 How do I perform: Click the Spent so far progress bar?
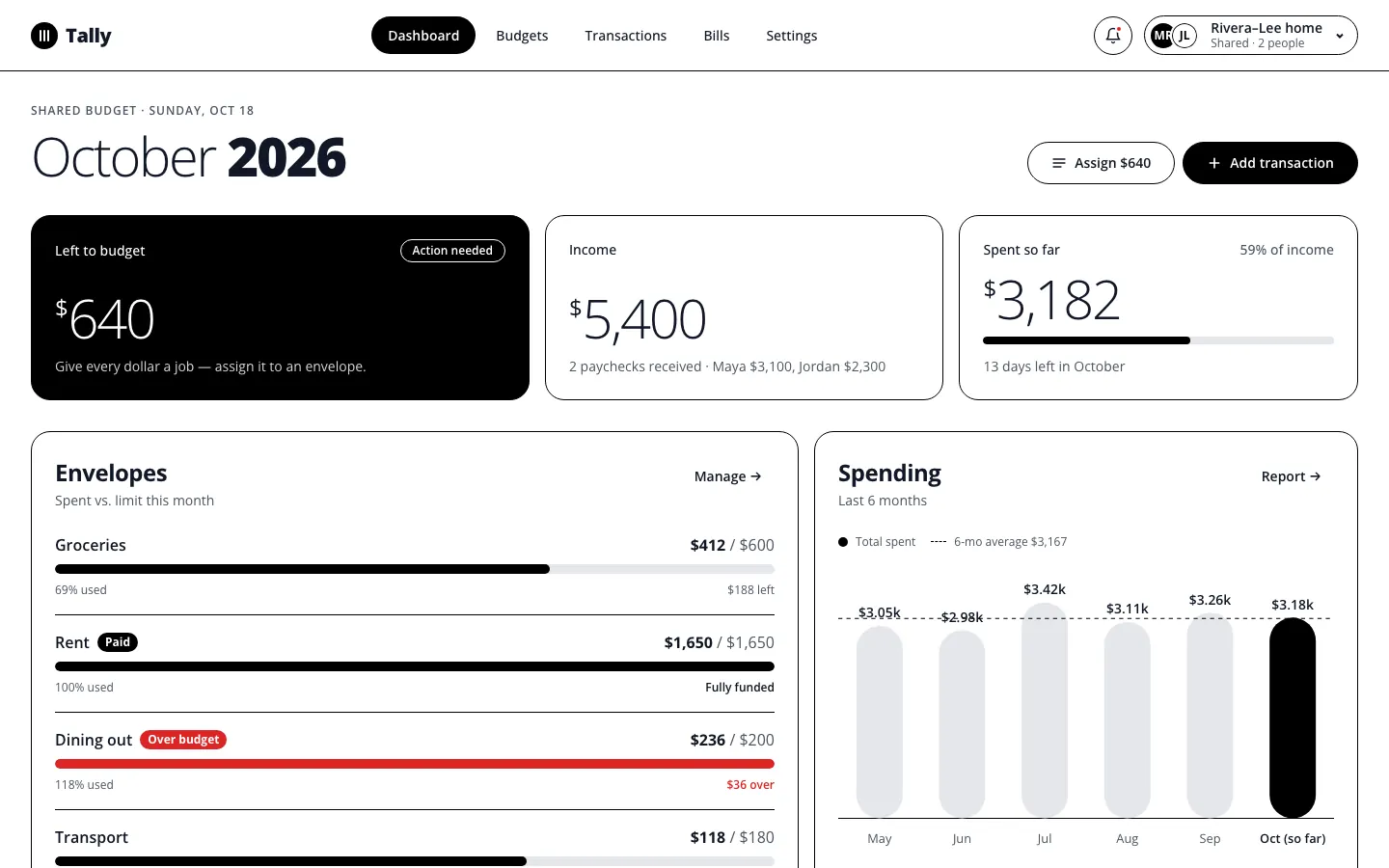(1158, 340)
